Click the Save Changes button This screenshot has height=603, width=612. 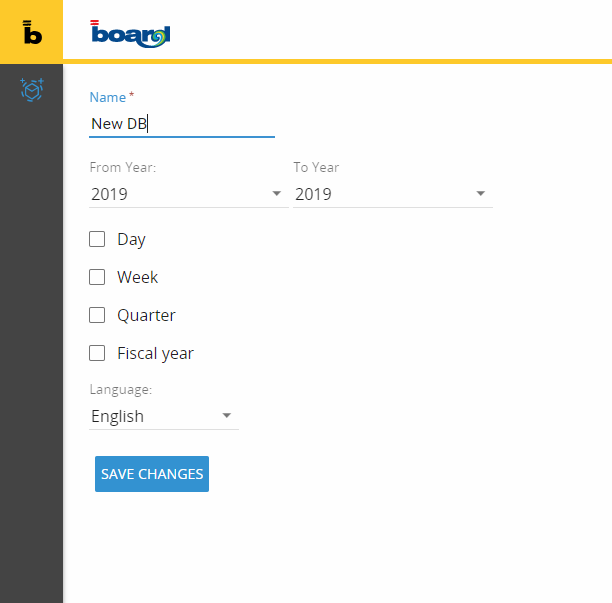tap(152, 474)
